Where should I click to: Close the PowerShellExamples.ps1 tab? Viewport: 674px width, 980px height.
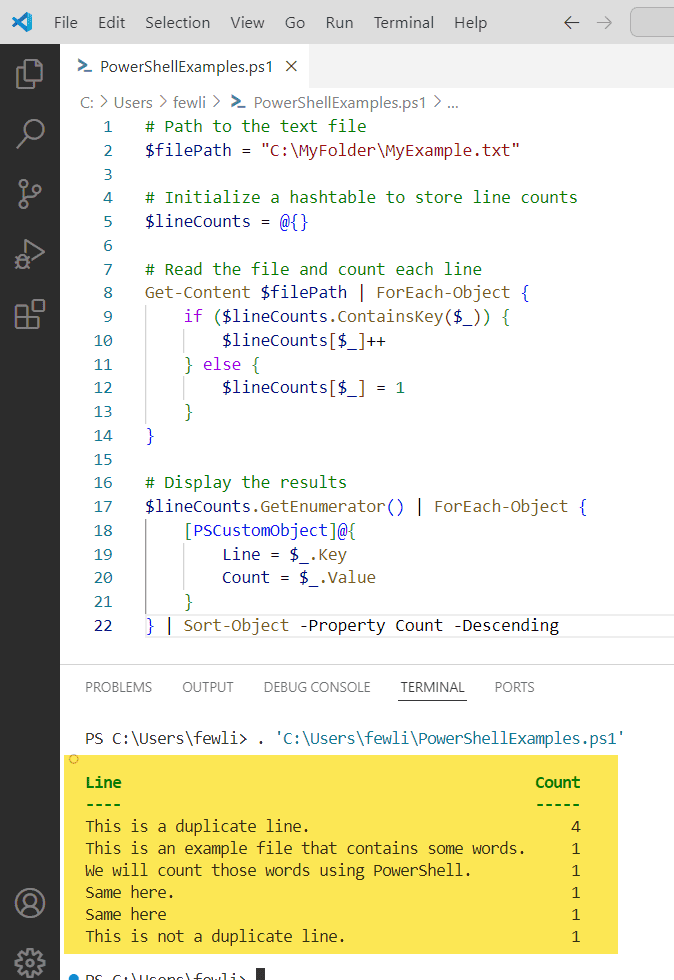290,65
